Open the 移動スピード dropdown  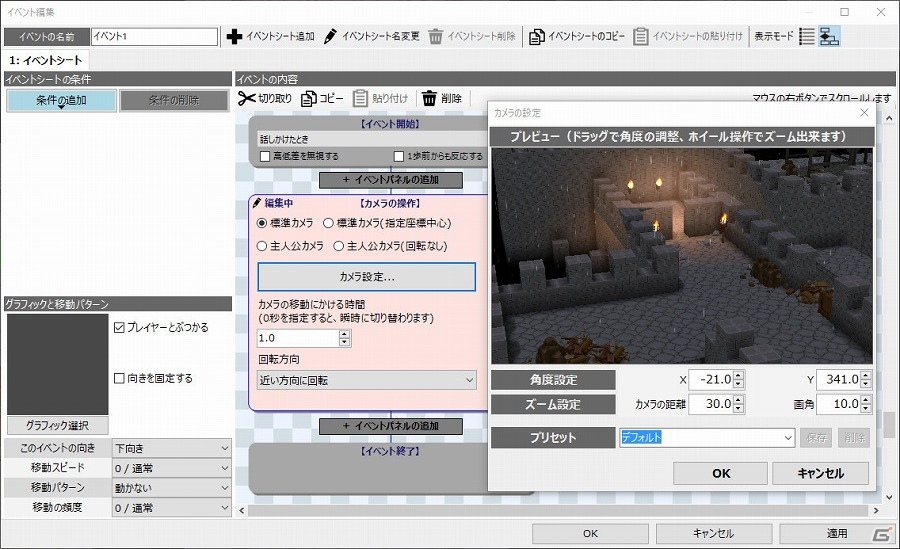click(x=172, y=468)
